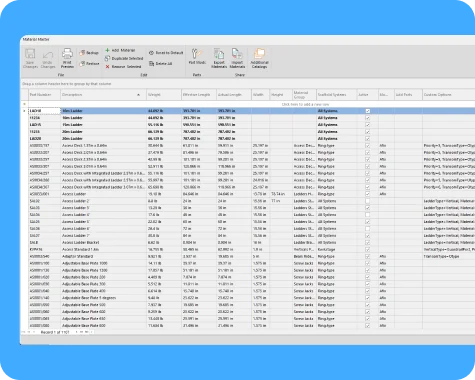Viewport: 475px width, 380px height.
Task: Toggle Active checkbox for Access Ladder Bracket row
Action: point(368,243)
